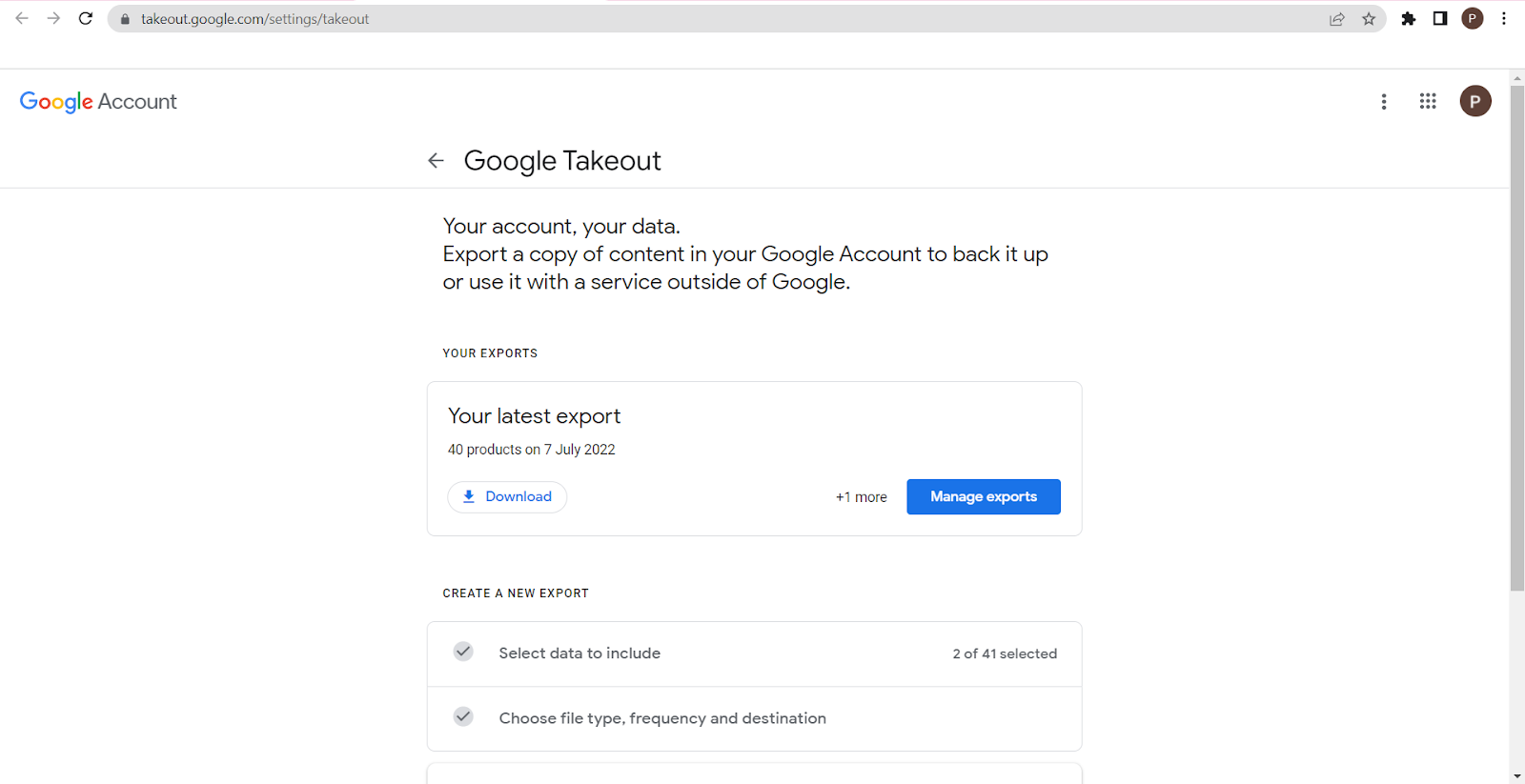Open the Google apps grid
1525x784 pixels.
(x=1428, y=101)
